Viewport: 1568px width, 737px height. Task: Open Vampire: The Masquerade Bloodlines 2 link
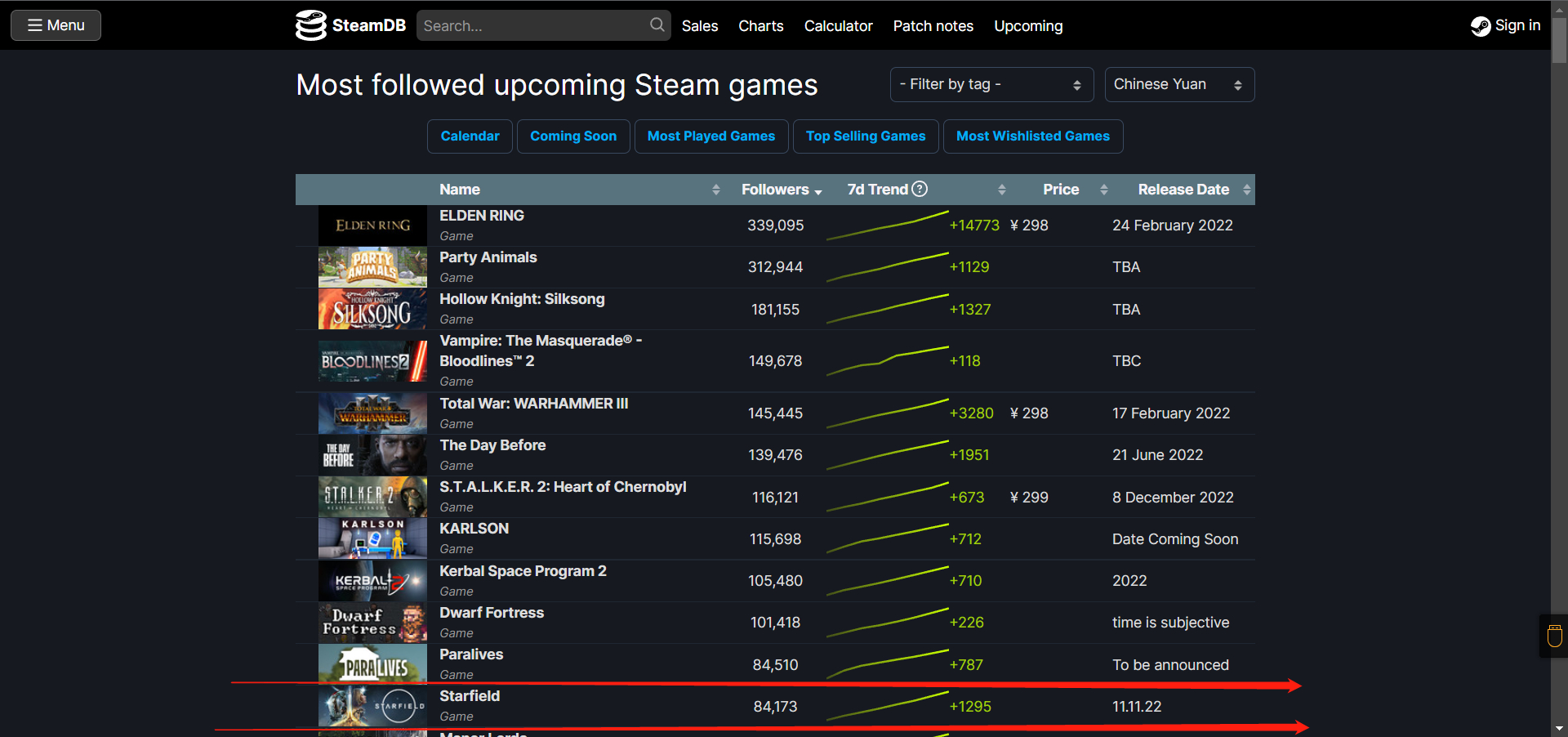[541, 351]
